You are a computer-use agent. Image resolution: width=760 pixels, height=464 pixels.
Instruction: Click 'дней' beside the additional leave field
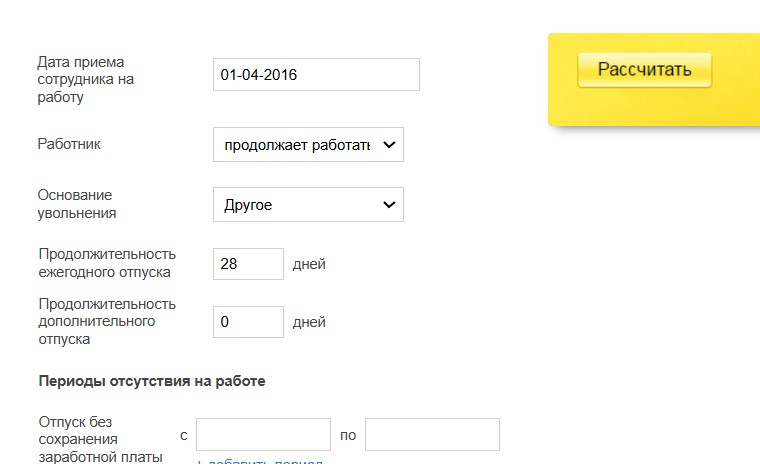309,323
